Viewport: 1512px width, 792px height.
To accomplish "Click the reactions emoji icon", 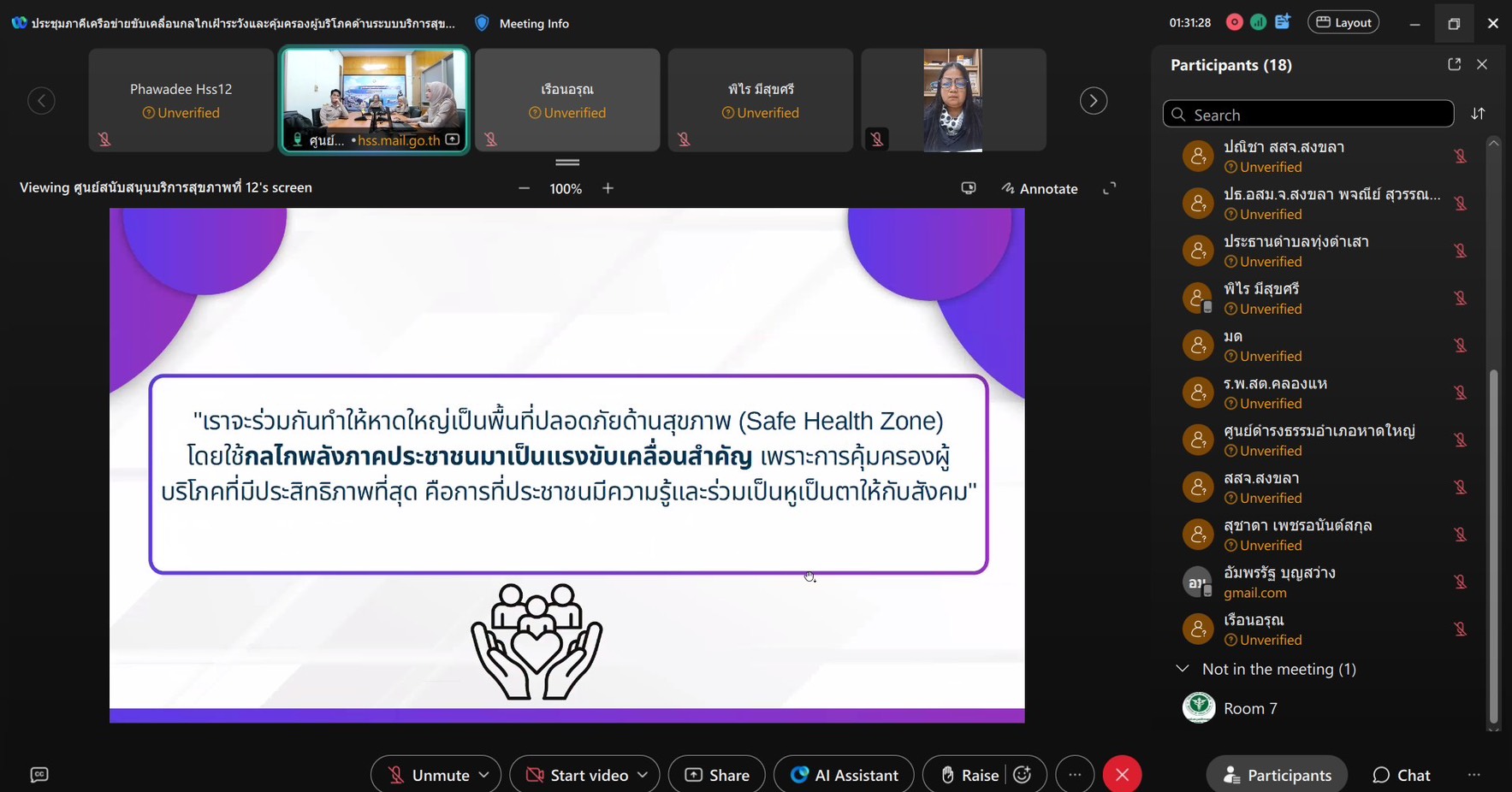I will point(1023,775).
